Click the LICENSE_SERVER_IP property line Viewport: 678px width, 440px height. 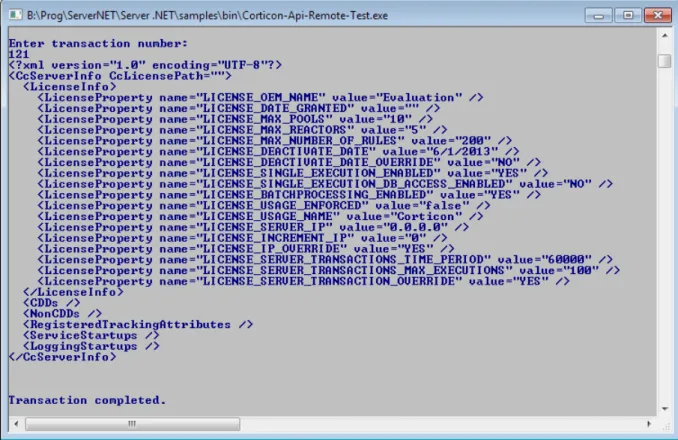pyautogui.click(x=253, y=227)
